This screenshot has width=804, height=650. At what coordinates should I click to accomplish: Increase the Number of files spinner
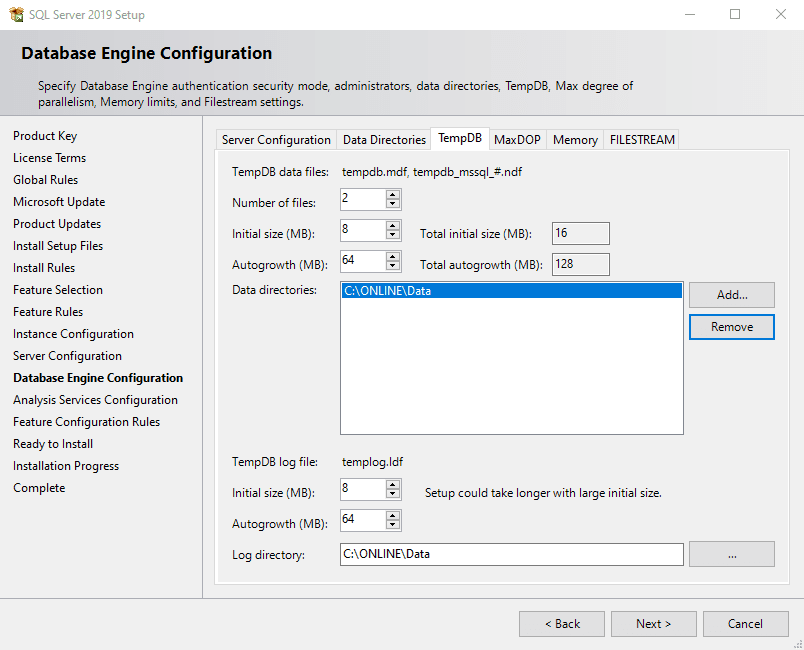[x=393, y=195]
